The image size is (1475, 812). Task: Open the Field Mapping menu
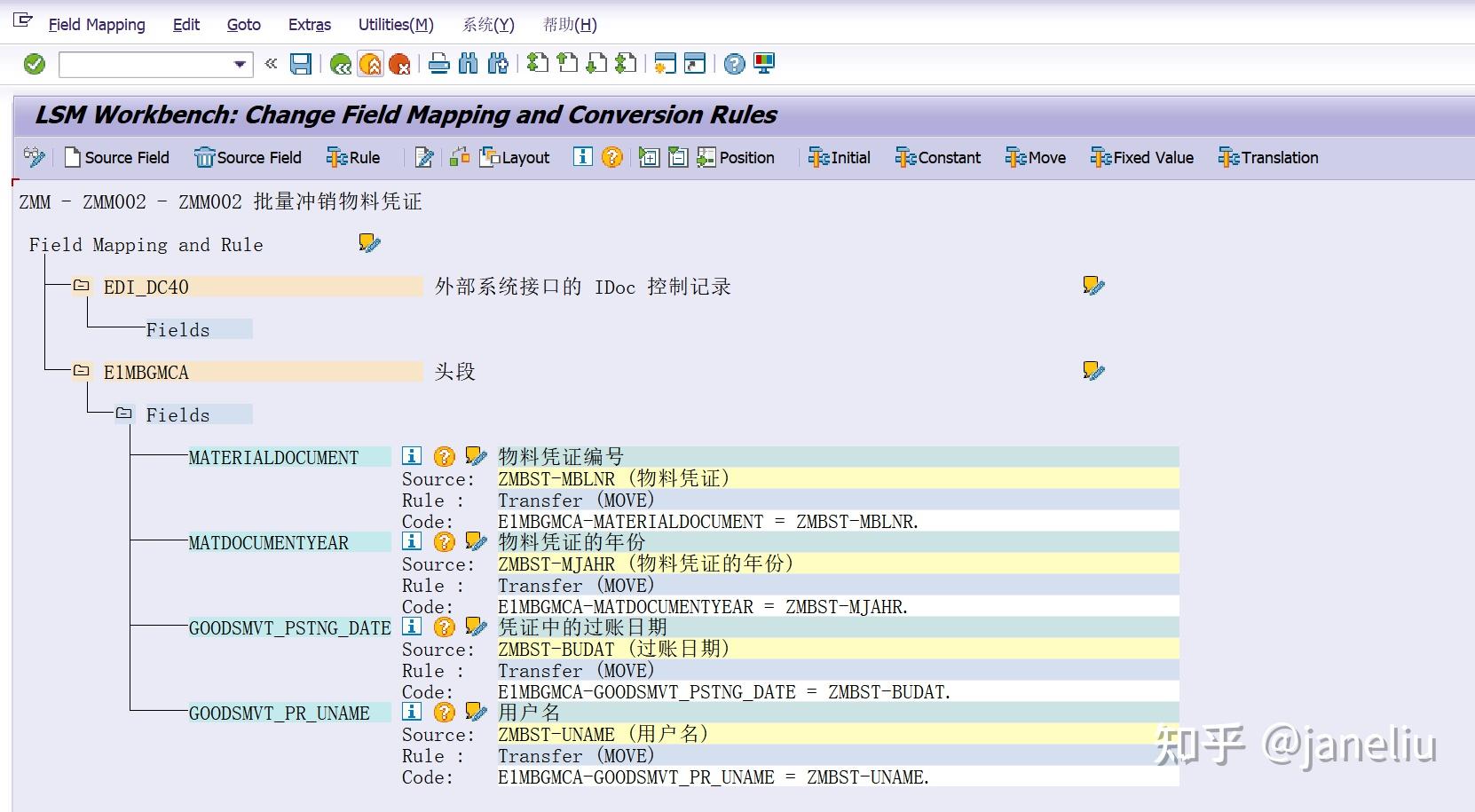pos(97,25)
